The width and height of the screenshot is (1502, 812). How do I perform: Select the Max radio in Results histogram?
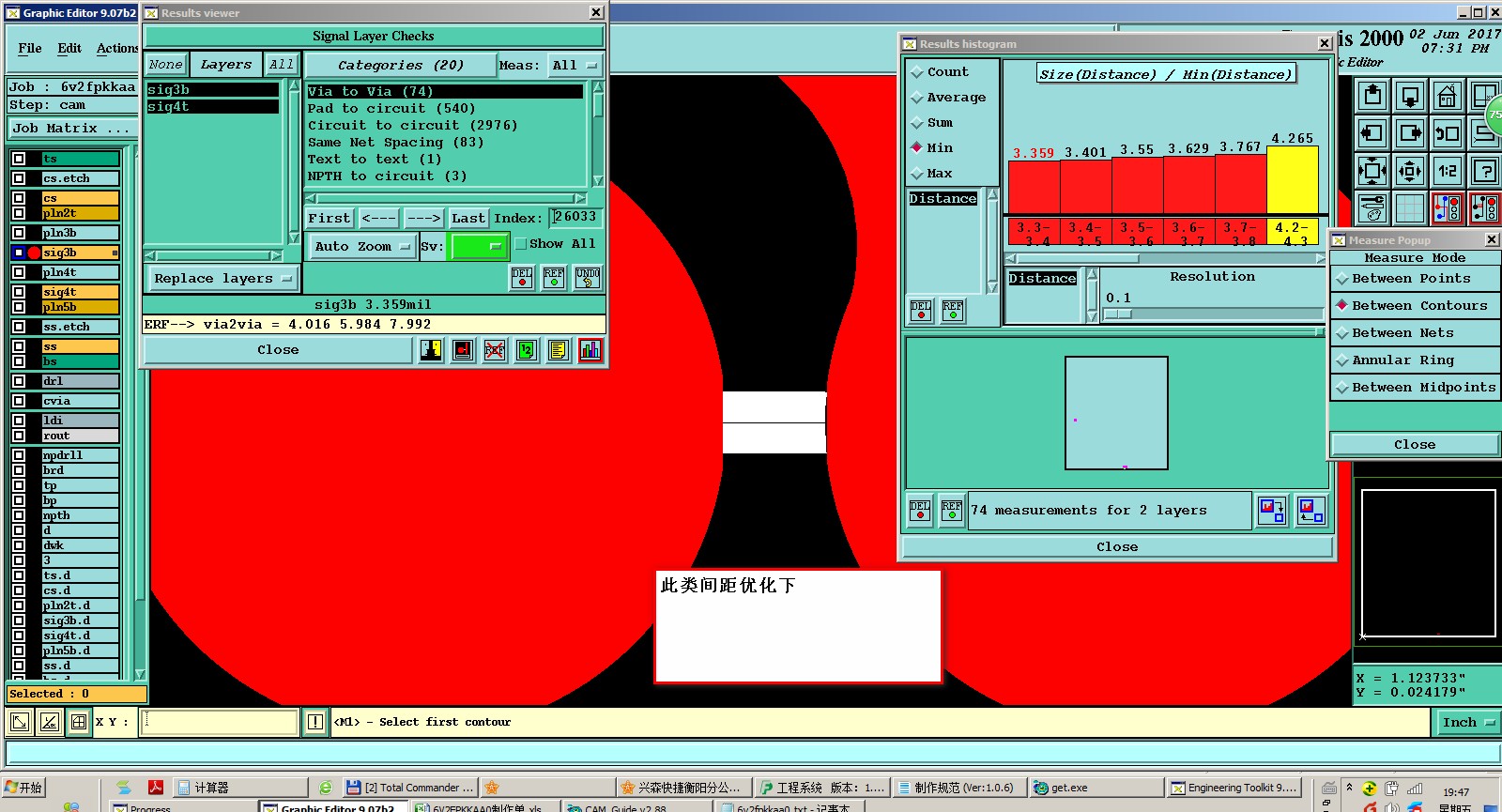coord(917,174)
